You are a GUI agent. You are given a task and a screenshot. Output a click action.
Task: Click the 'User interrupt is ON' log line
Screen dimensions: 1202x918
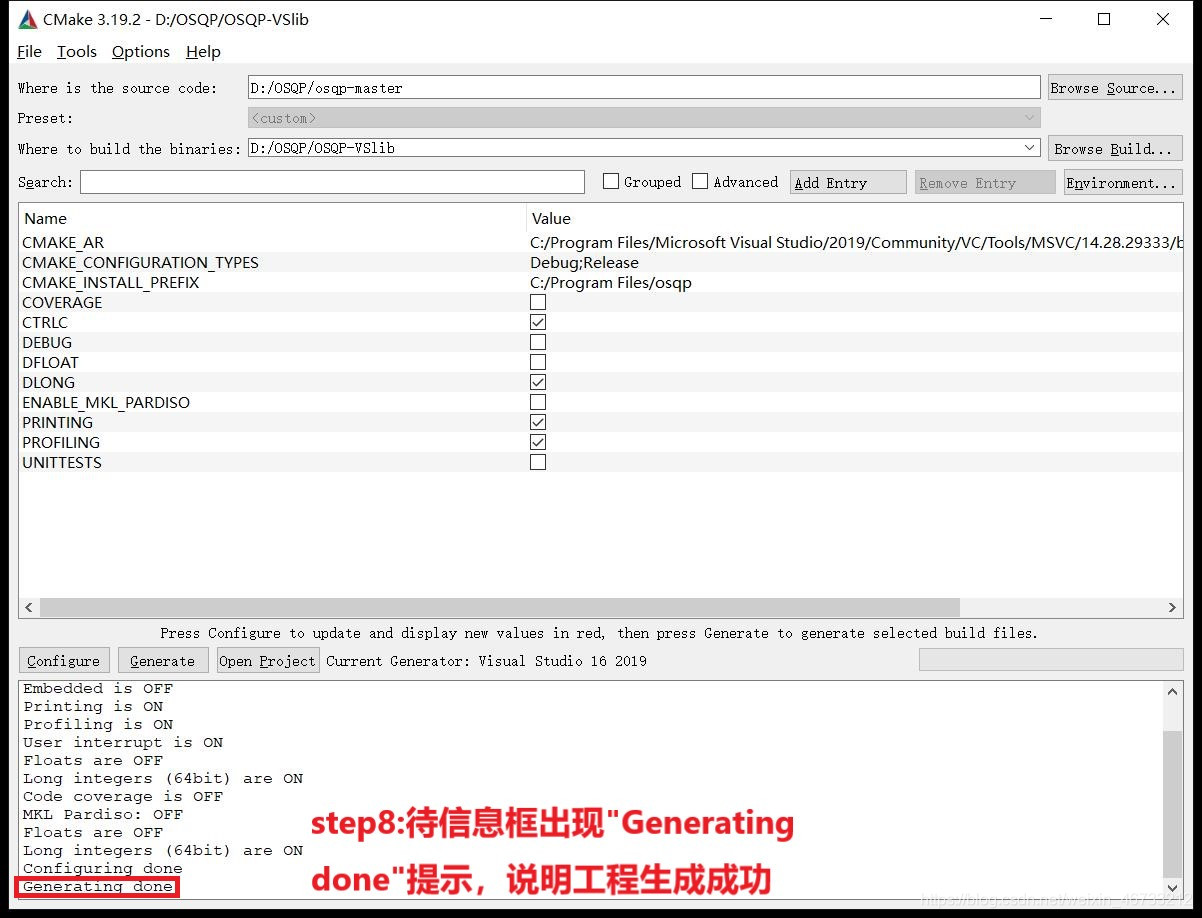[123, 742]
